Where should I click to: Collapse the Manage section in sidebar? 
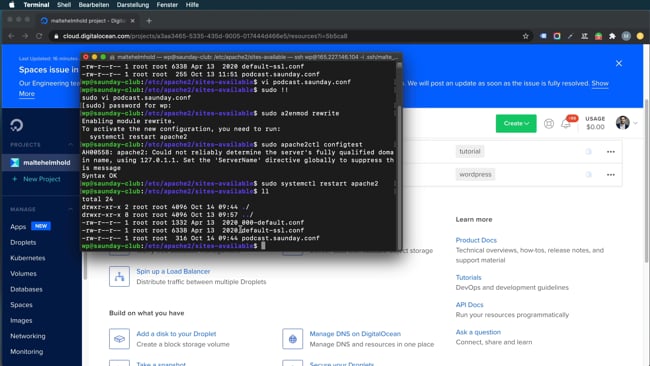tap(70, 209)
